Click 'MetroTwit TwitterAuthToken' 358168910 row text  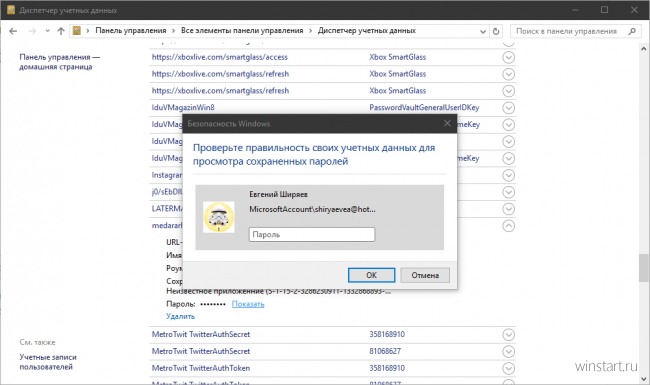pos(201,368)
